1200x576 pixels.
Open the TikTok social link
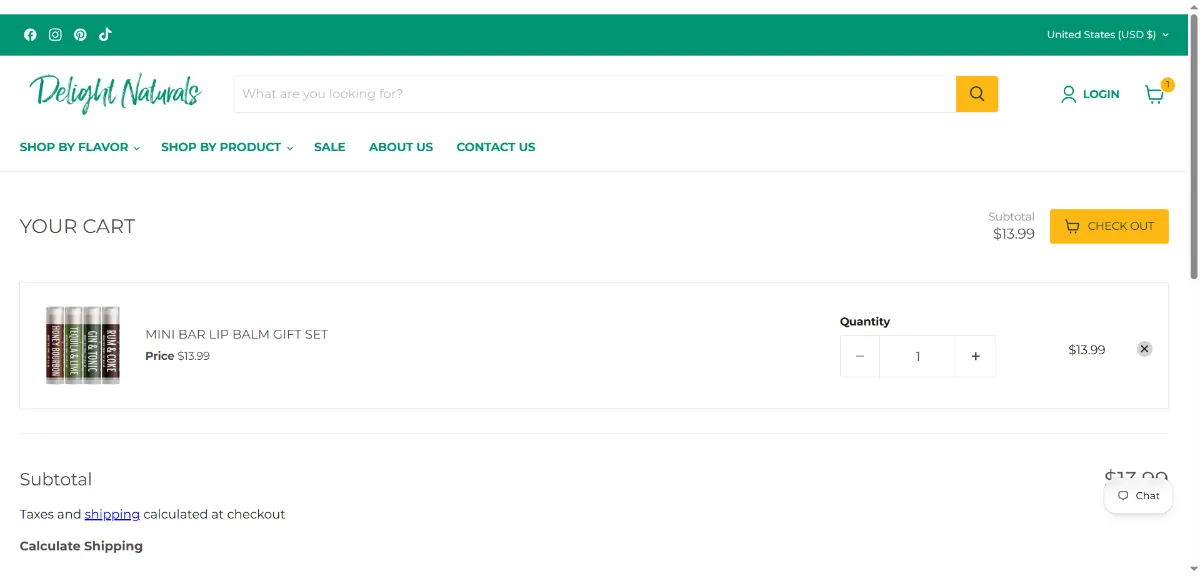[x=105, y=34]
